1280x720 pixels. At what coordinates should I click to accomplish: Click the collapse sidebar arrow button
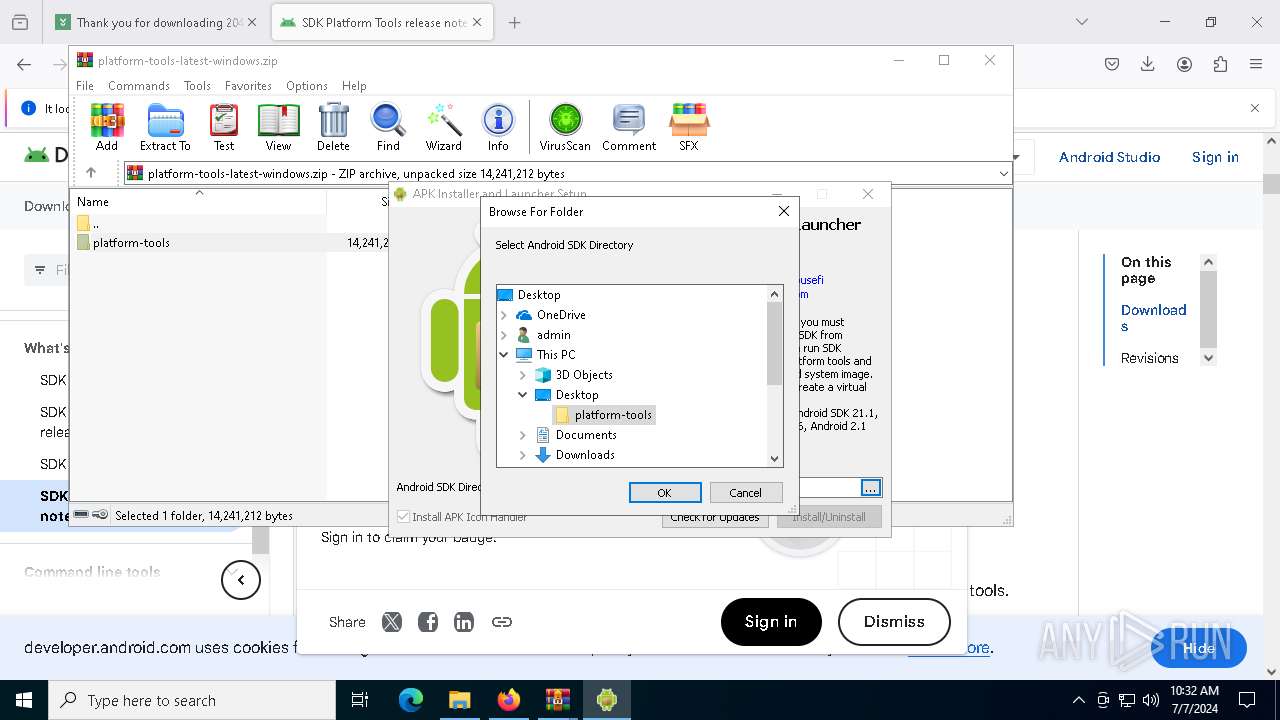click(241, 580)
